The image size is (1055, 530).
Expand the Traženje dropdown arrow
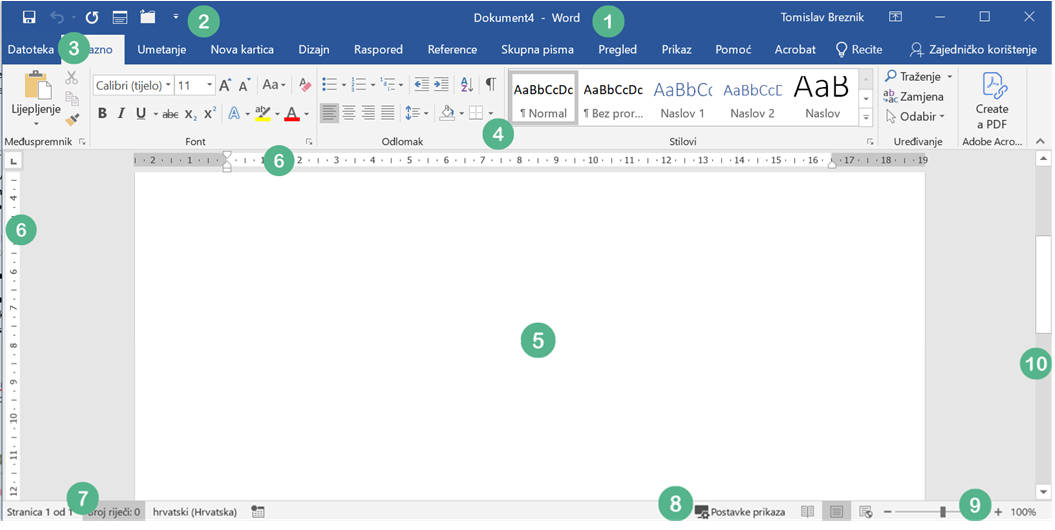[x=949, y=77]
